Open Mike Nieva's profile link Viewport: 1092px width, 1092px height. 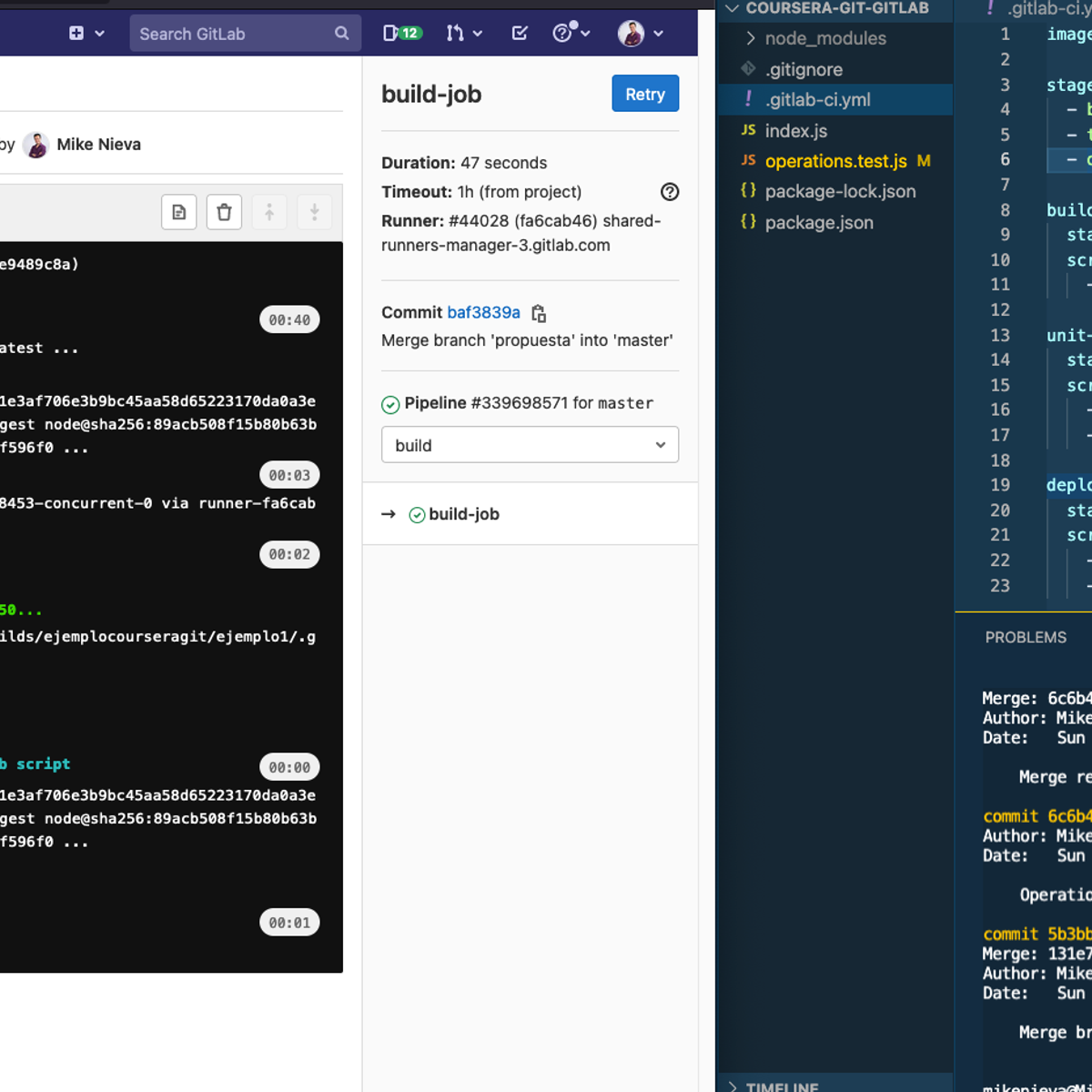98,145
